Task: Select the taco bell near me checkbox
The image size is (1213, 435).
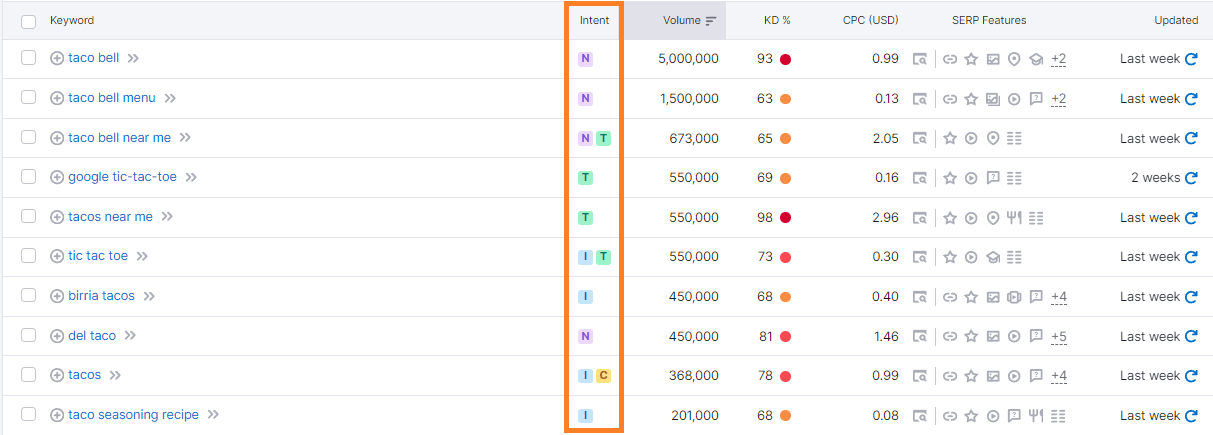Action: pyautogui.click(x=28, y=137)
